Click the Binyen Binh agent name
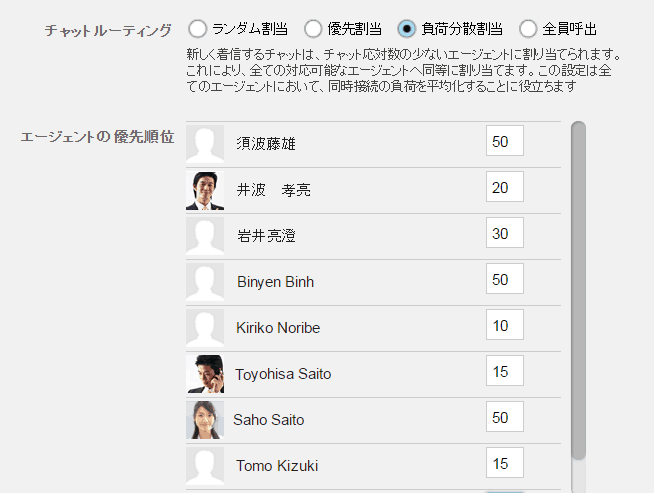The height and width of the screenshot is (493, 654). 275,282
